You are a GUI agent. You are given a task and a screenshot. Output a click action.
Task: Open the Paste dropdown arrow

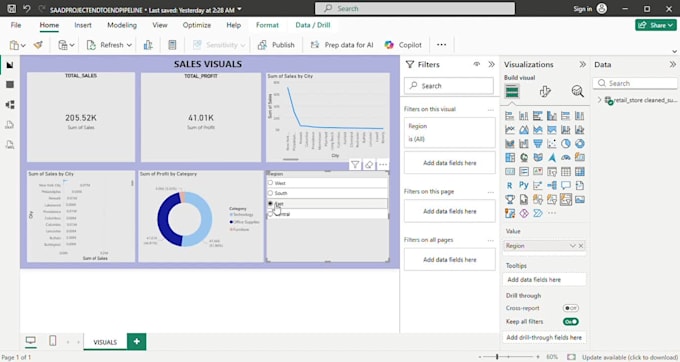pos(23,45)
